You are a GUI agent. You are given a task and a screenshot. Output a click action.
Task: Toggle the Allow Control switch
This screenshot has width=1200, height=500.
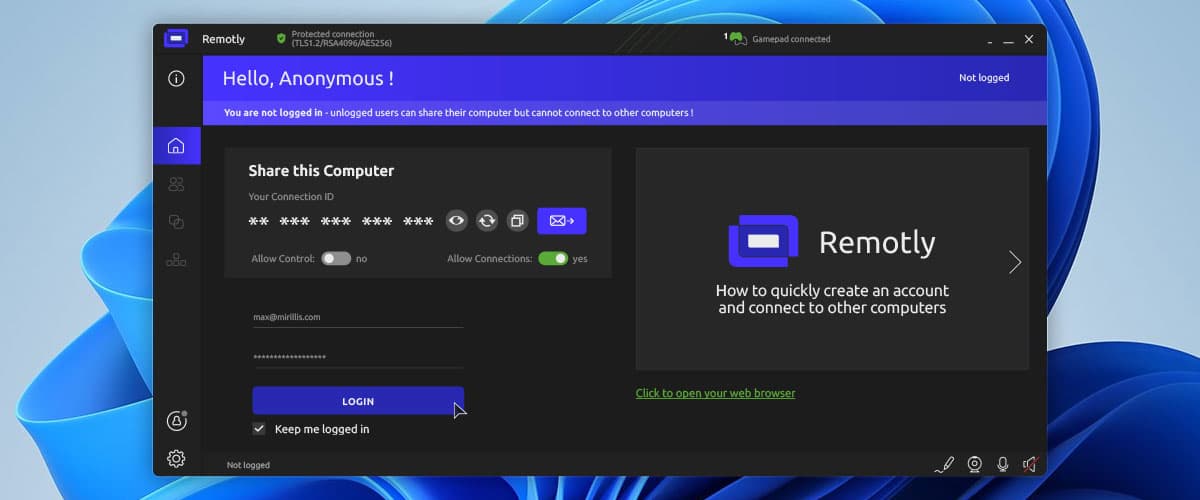click(336, 258)
